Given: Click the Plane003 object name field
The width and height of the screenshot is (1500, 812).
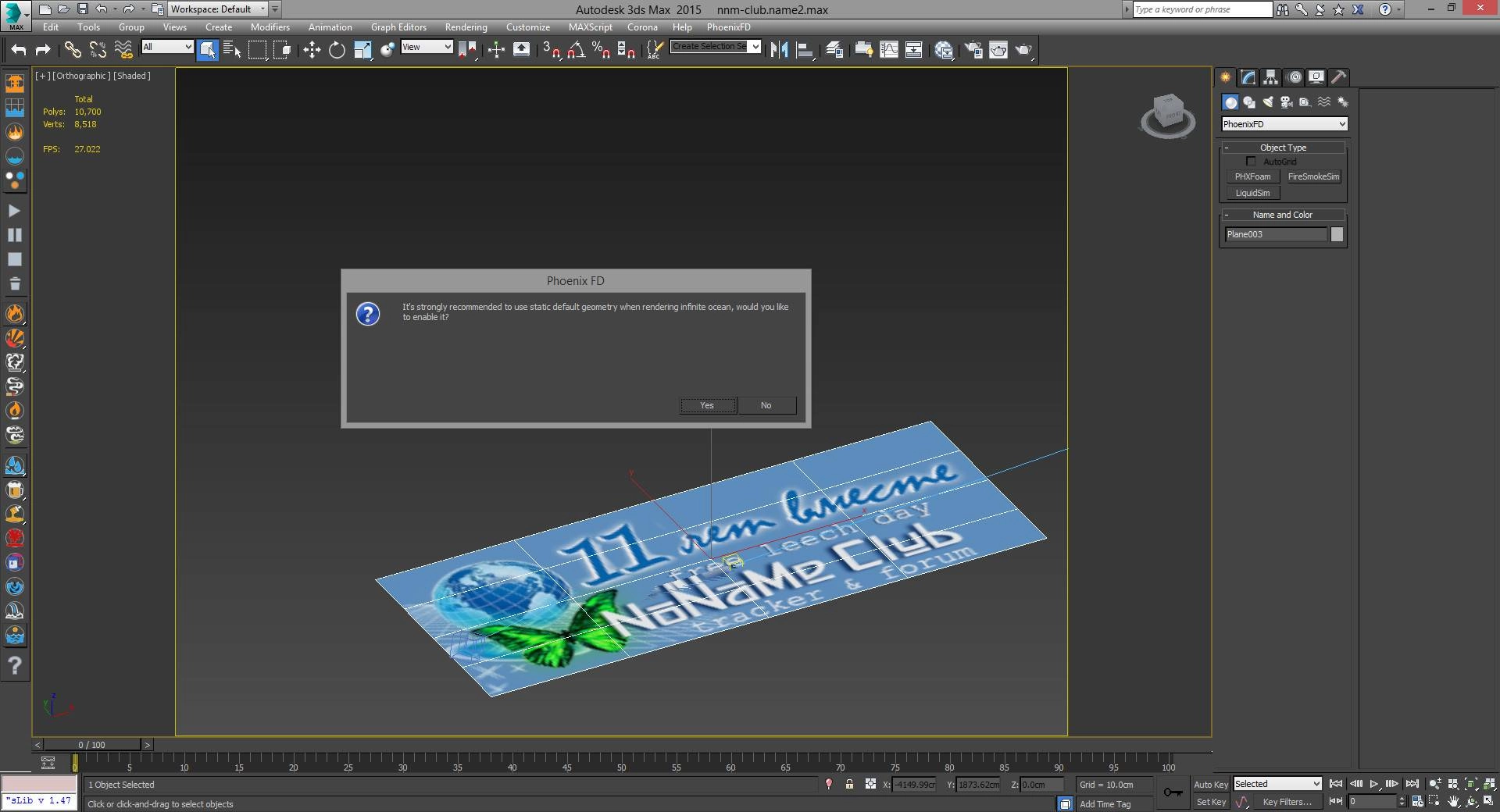Looking at the screenshot, I should [1276, 234].
